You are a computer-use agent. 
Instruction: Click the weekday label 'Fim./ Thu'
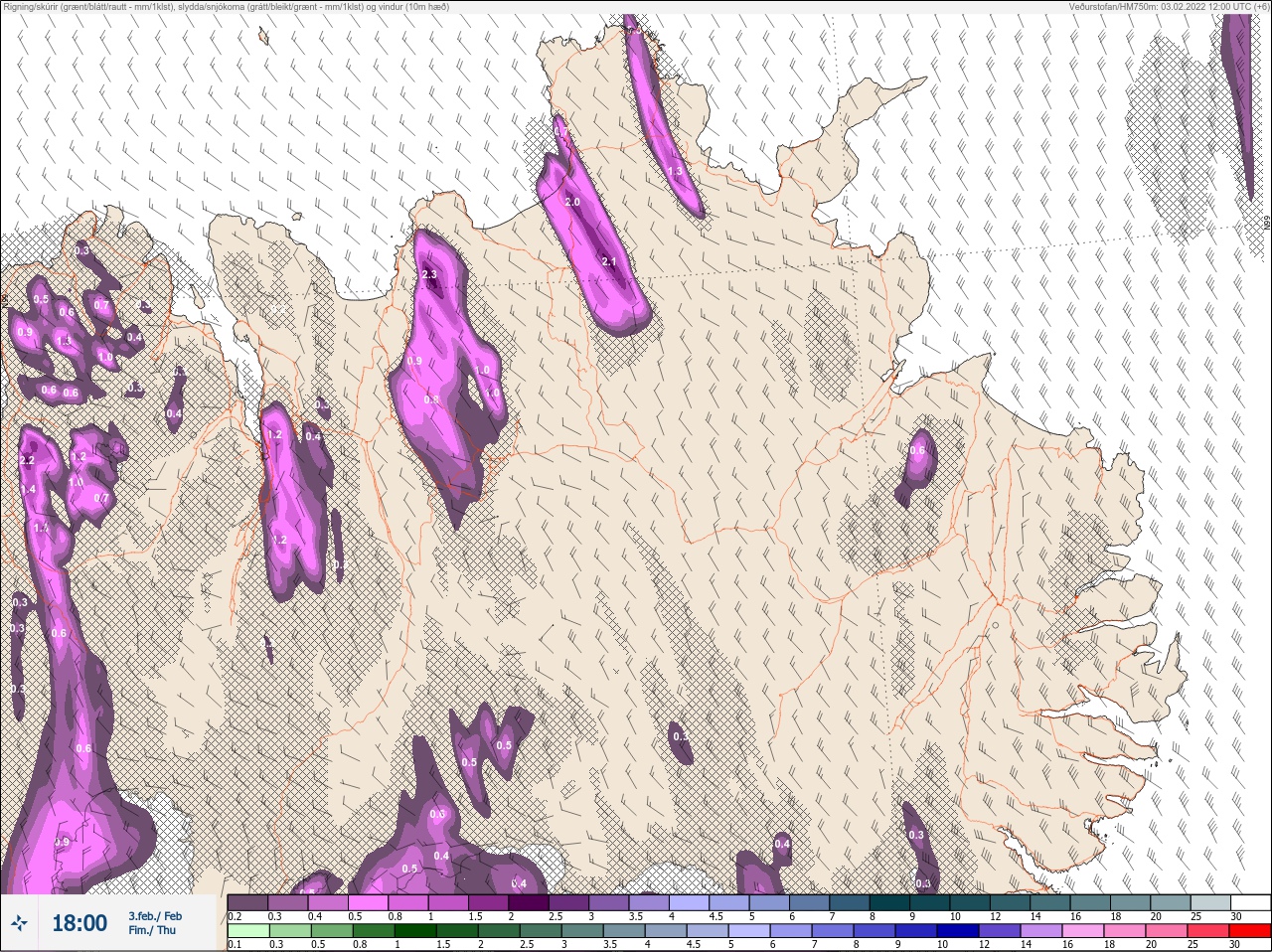[x=152, y=930]
